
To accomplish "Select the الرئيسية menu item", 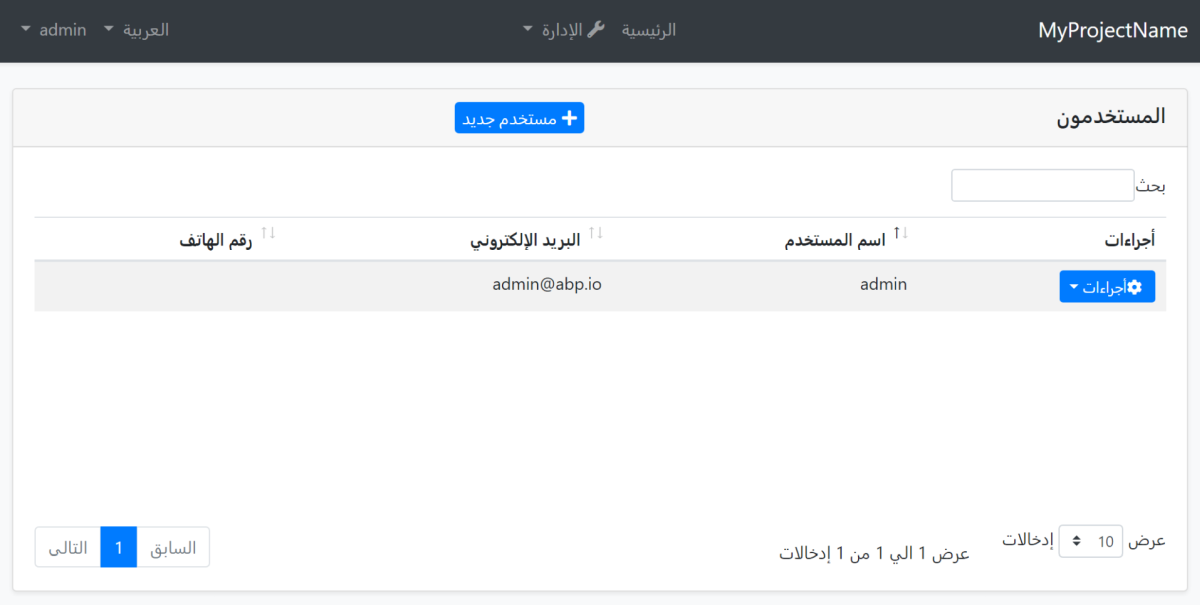I will [x=648, y=29].
